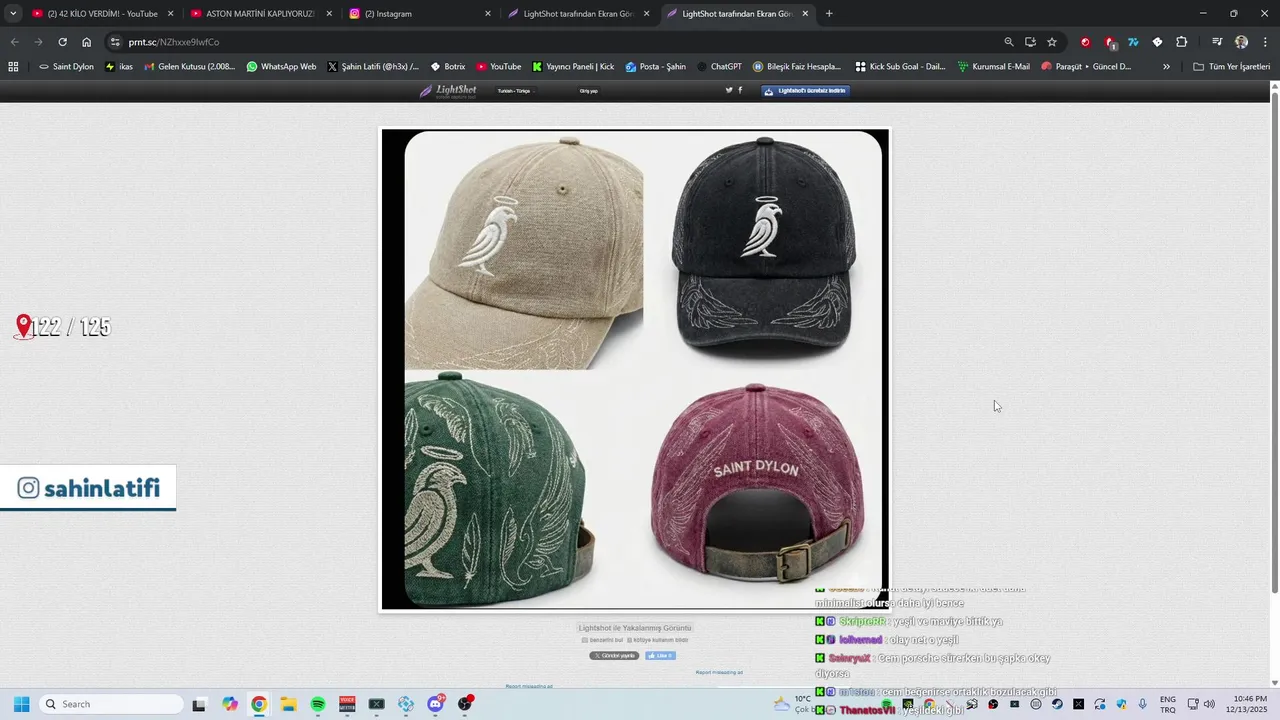Image resolution: width=1280 pixels, height=720 pixels.
Task: View site information icon in address bar
Action: click(115, 42)
